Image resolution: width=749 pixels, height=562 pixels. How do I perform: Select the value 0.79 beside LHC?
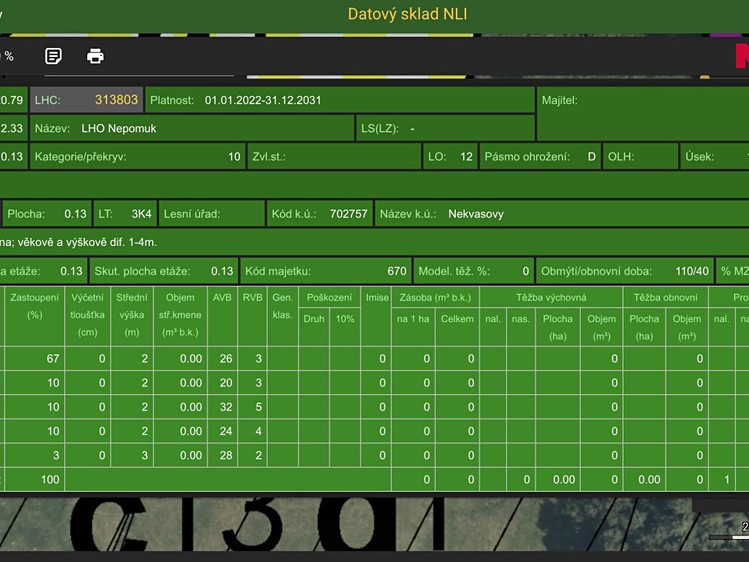(11, 100)
